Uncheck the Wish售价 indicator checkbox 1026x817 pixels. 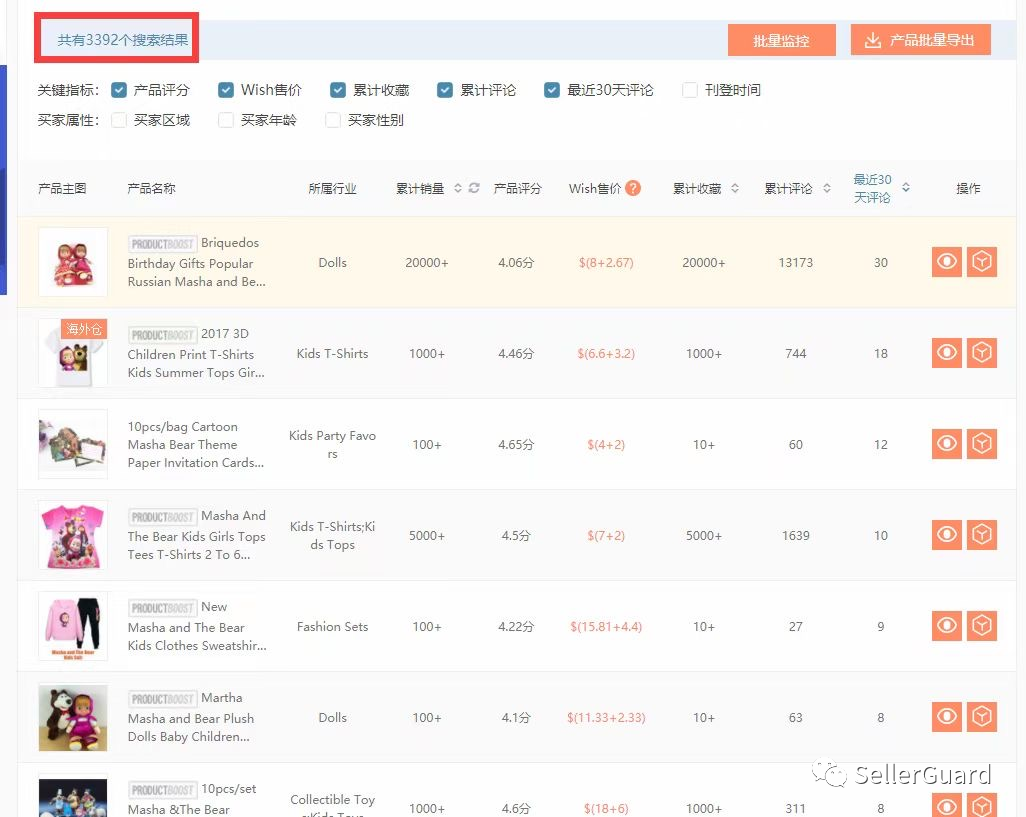point(226,90)
